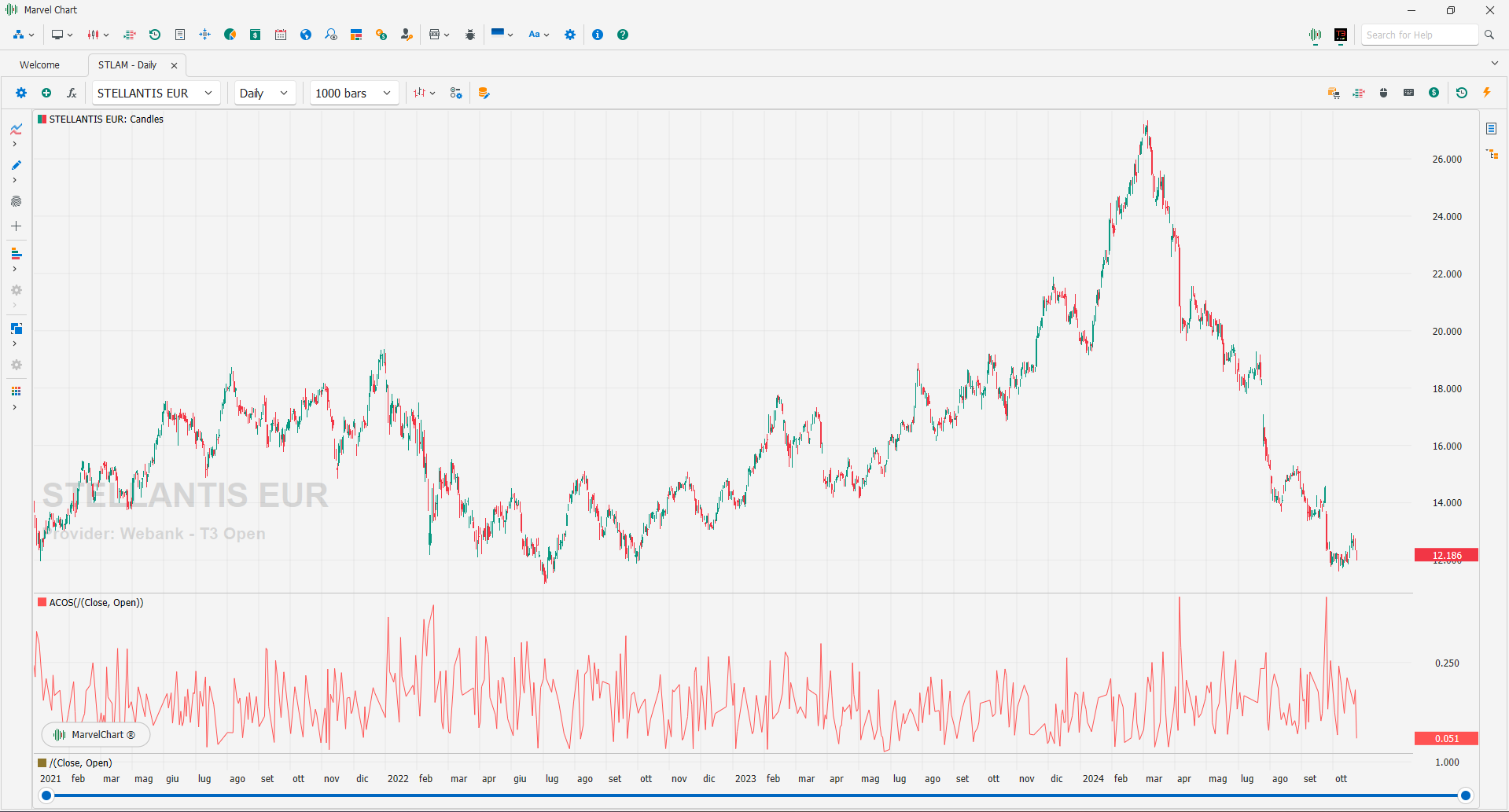Screen dimensions: 1509x812
Task: Click the pencil drawing tool in sidebar
Action: pos(16,165)
